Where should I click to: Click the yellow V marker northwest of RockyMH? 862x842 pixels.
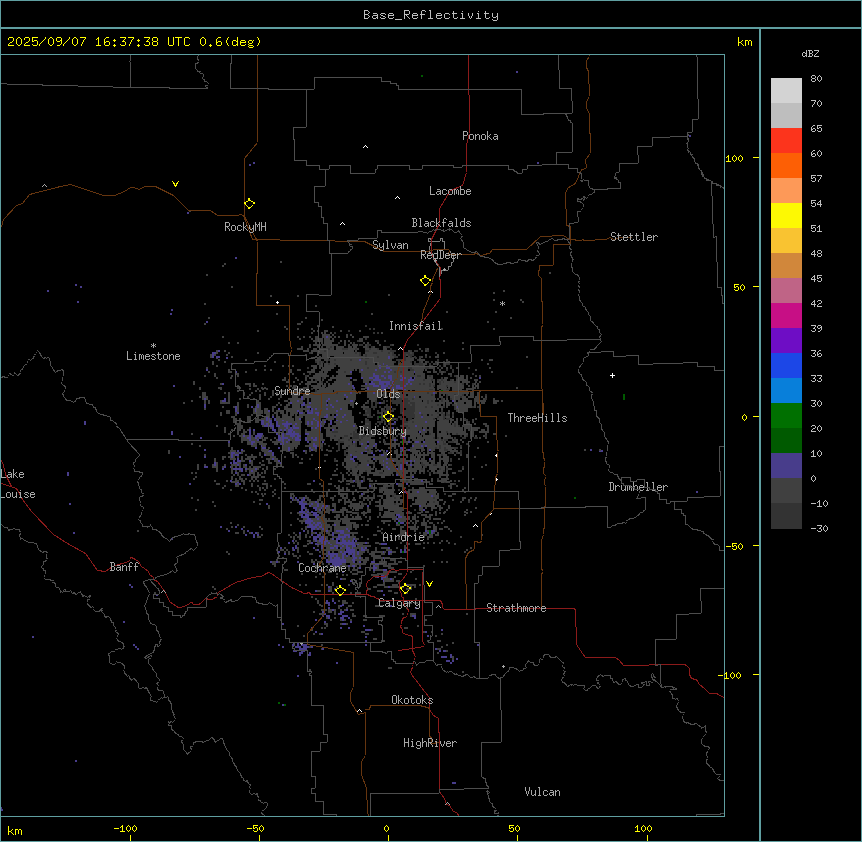tap(175, 184)
